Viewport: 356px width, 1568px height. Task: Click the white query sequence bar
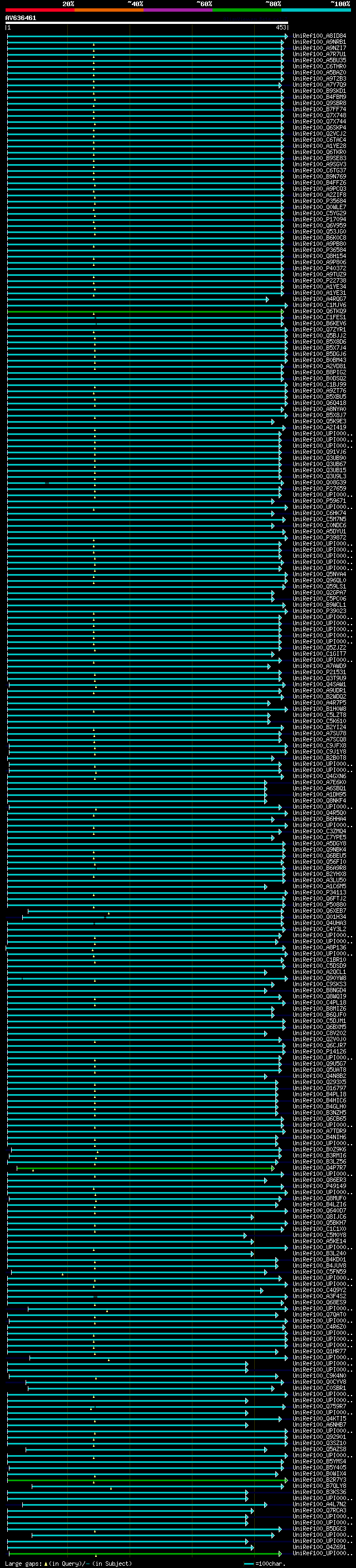(147, 23)
